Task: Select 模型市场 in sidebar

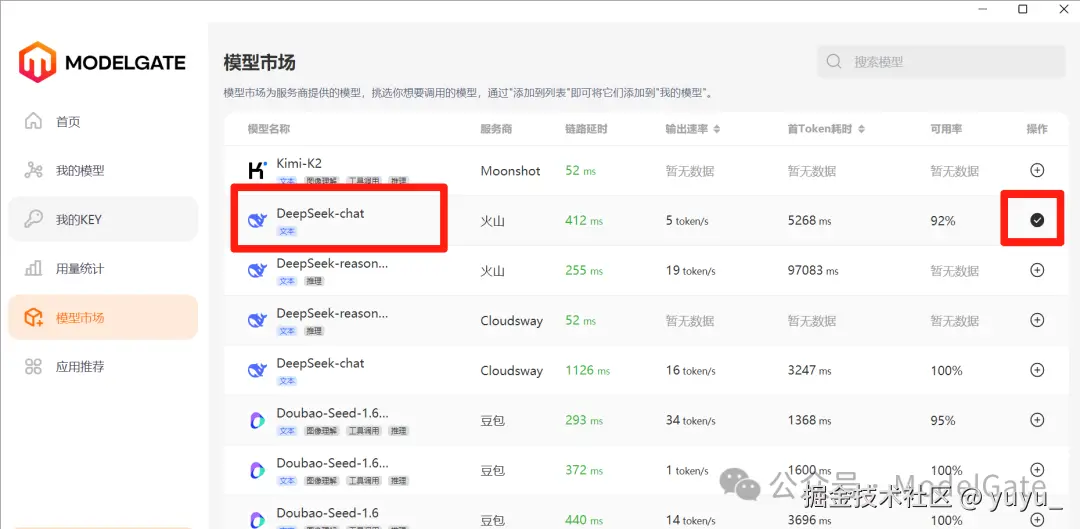Action: click(x=103, y=318)
